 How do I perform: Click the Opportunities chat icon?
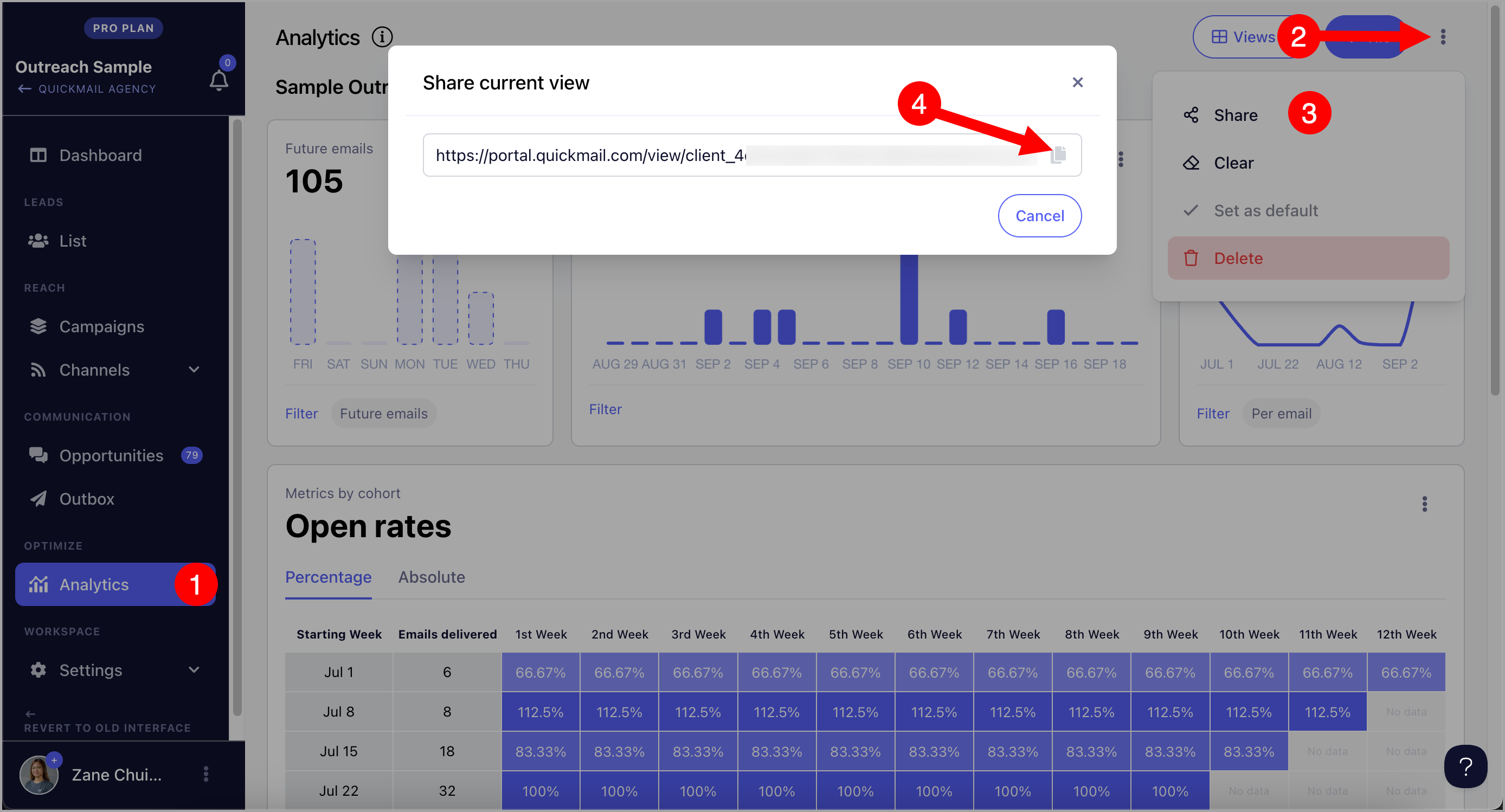pyautogui.click(x=38, y=455)
